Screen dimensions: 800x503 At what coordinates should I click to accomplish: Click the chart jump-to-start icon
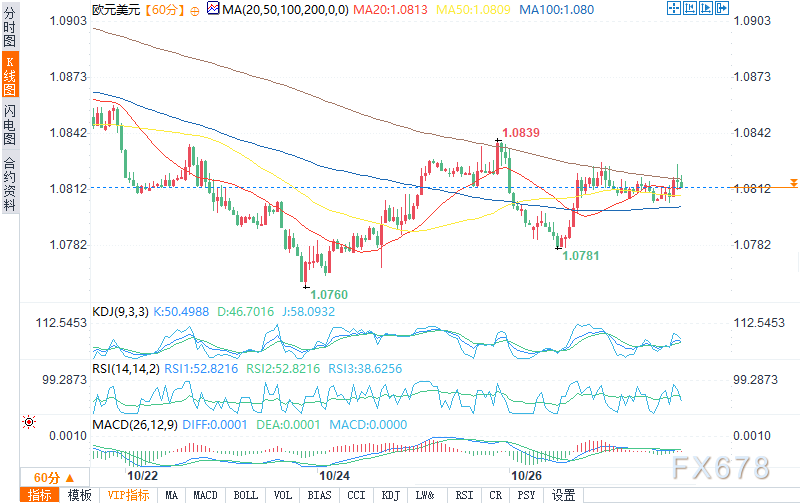pos(690,8)
